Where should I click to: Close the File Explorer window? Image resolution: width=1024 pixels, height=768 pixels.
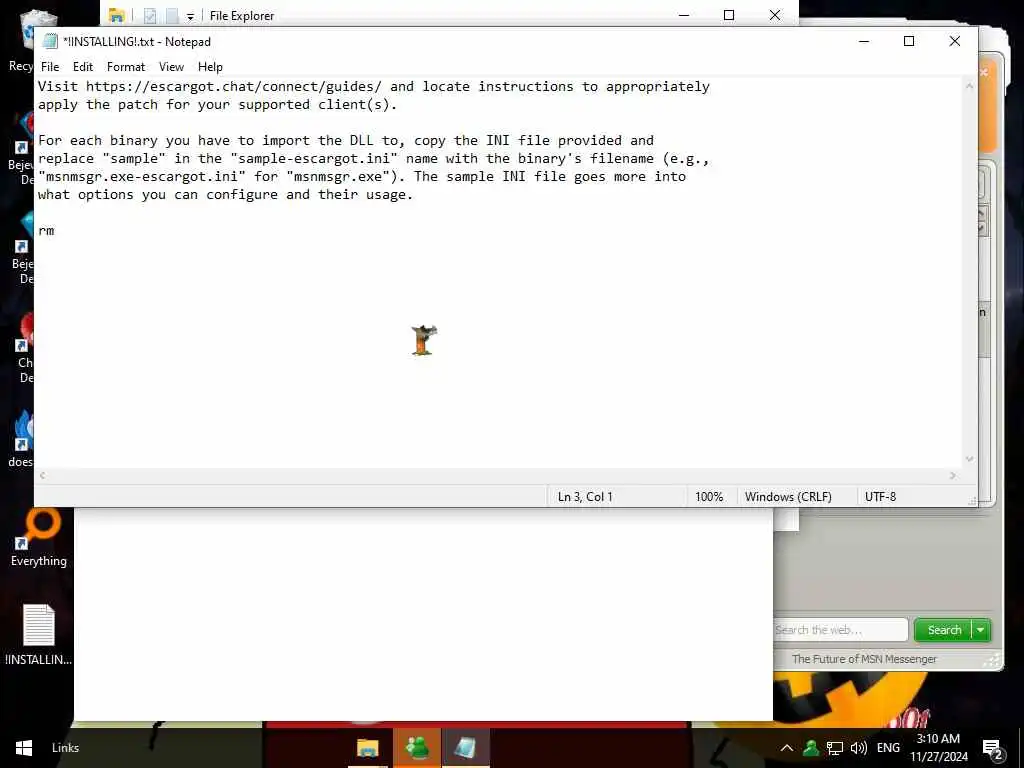(x=775, y=15)
